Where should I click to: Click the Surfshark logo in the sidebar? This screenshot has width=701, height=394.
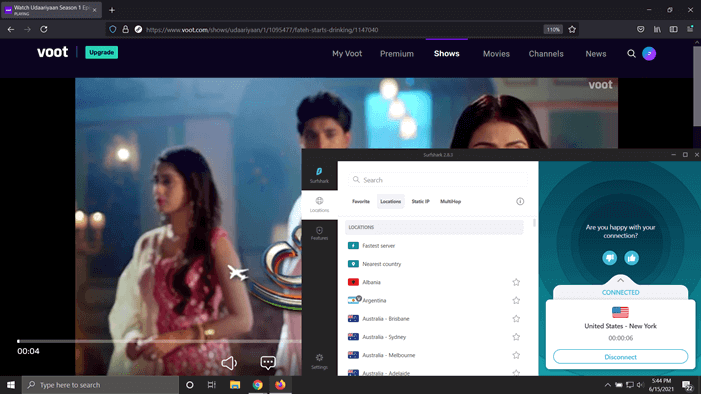(x=319, y=174)
